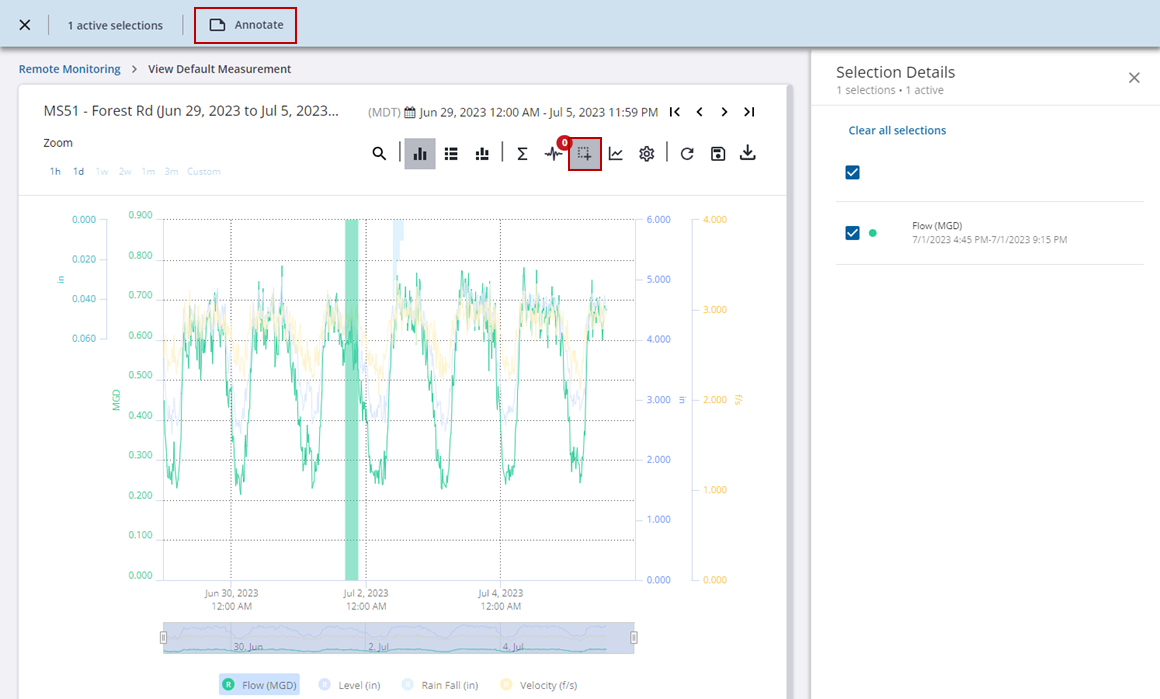Click the sigma totals icon
This screenshot has height=699, width=1160.
[x=522, y=154]
